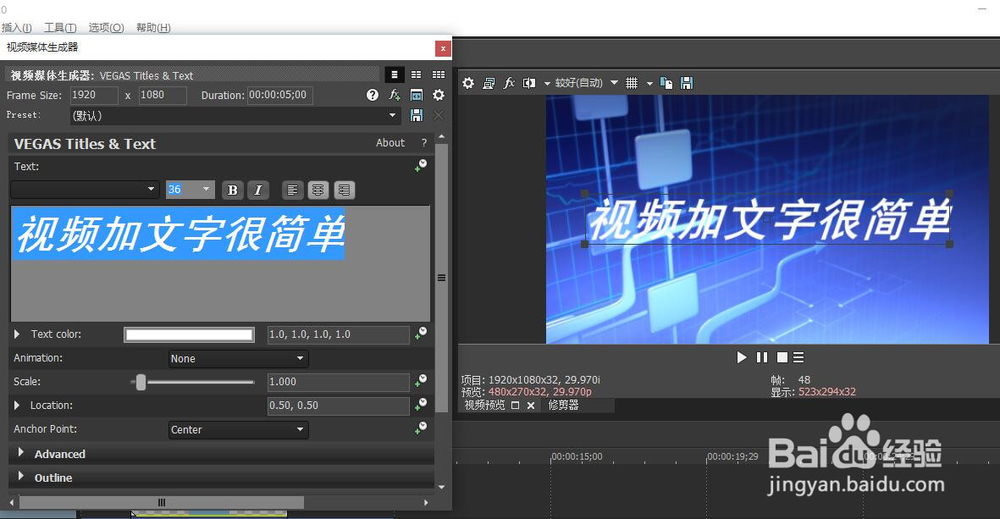Image resolution: width=1000 pixels, height=519 pixels.
Task: Expand the Advanced section
Action: point(20,453)
